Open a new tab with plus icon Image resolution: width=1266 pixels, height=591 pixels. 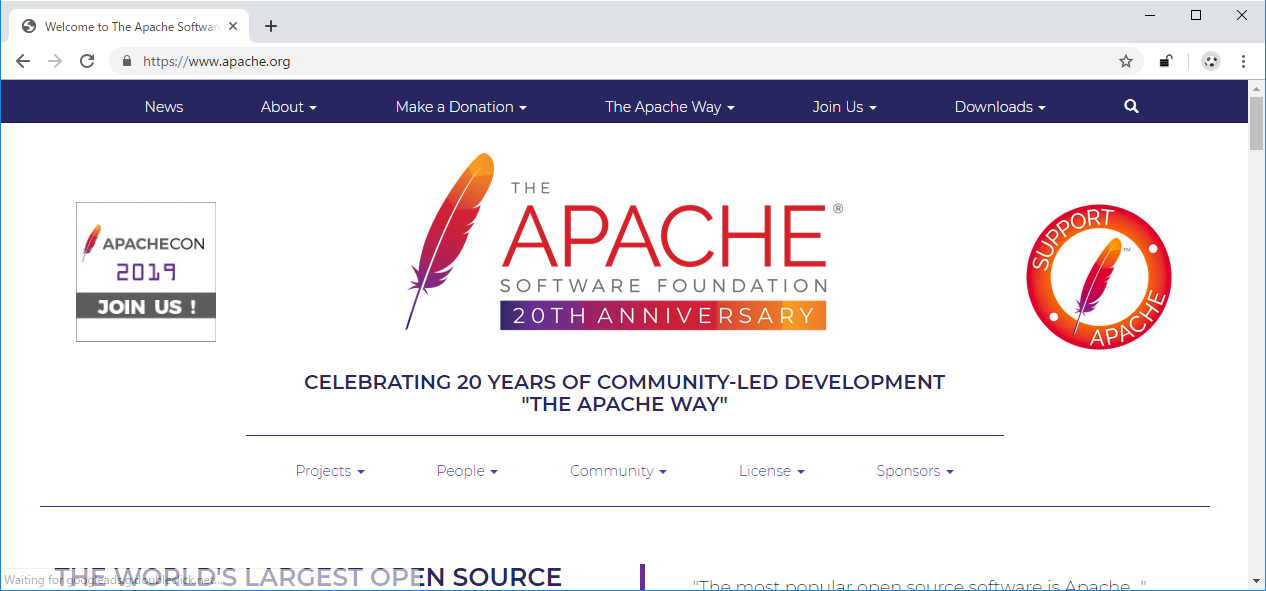pos(270,26)
